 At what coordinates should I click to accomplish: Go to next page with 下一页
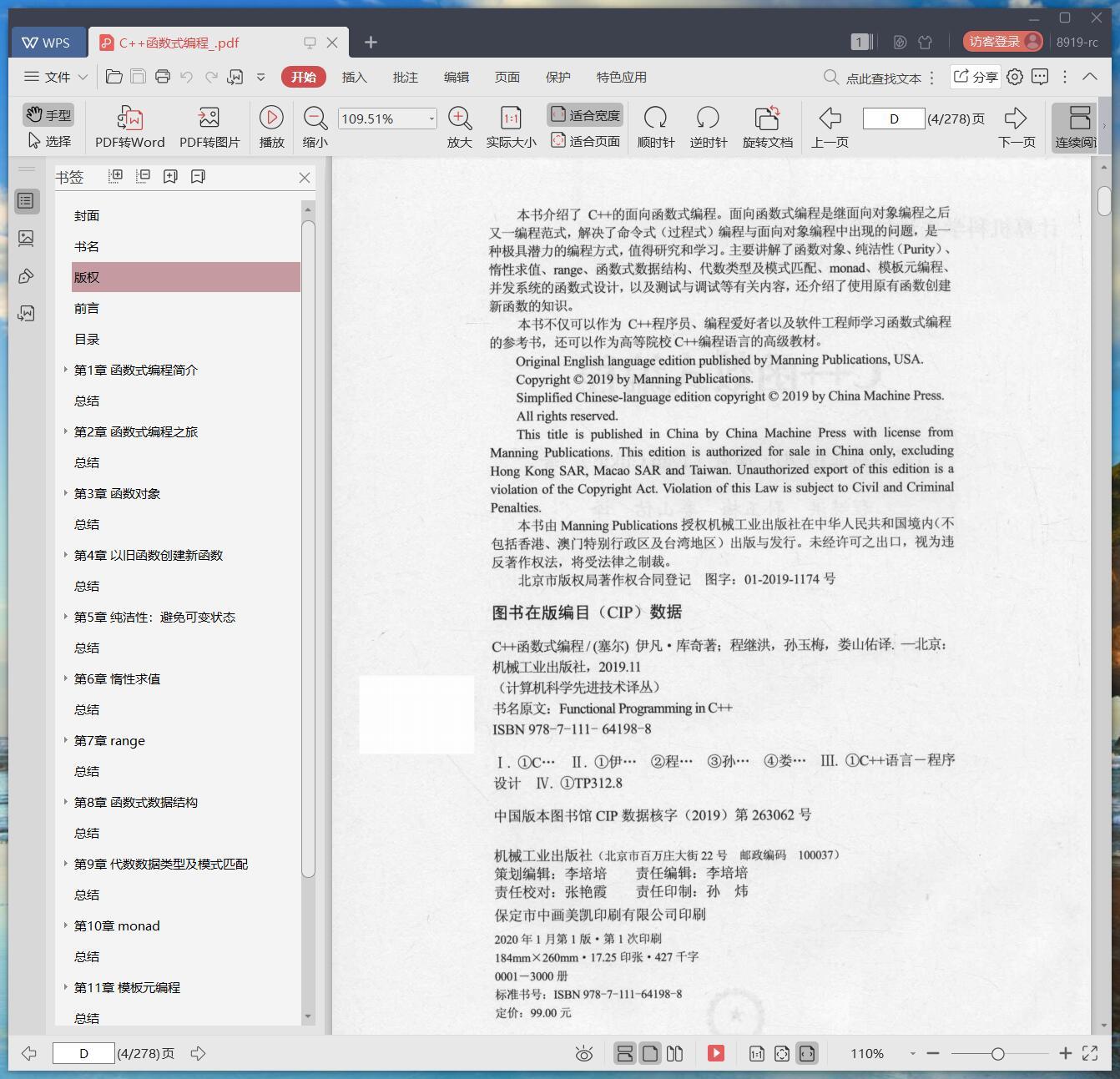(1016, 127)
